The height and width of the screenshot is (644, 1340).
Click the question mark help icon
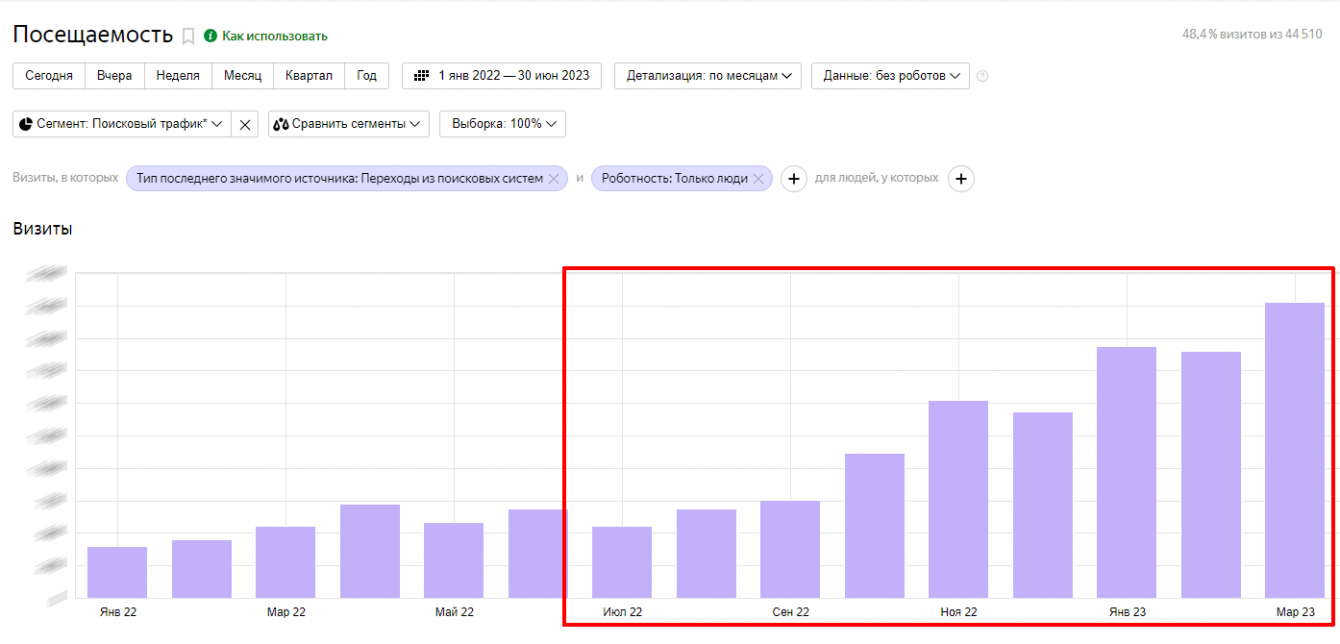[982, 76]
